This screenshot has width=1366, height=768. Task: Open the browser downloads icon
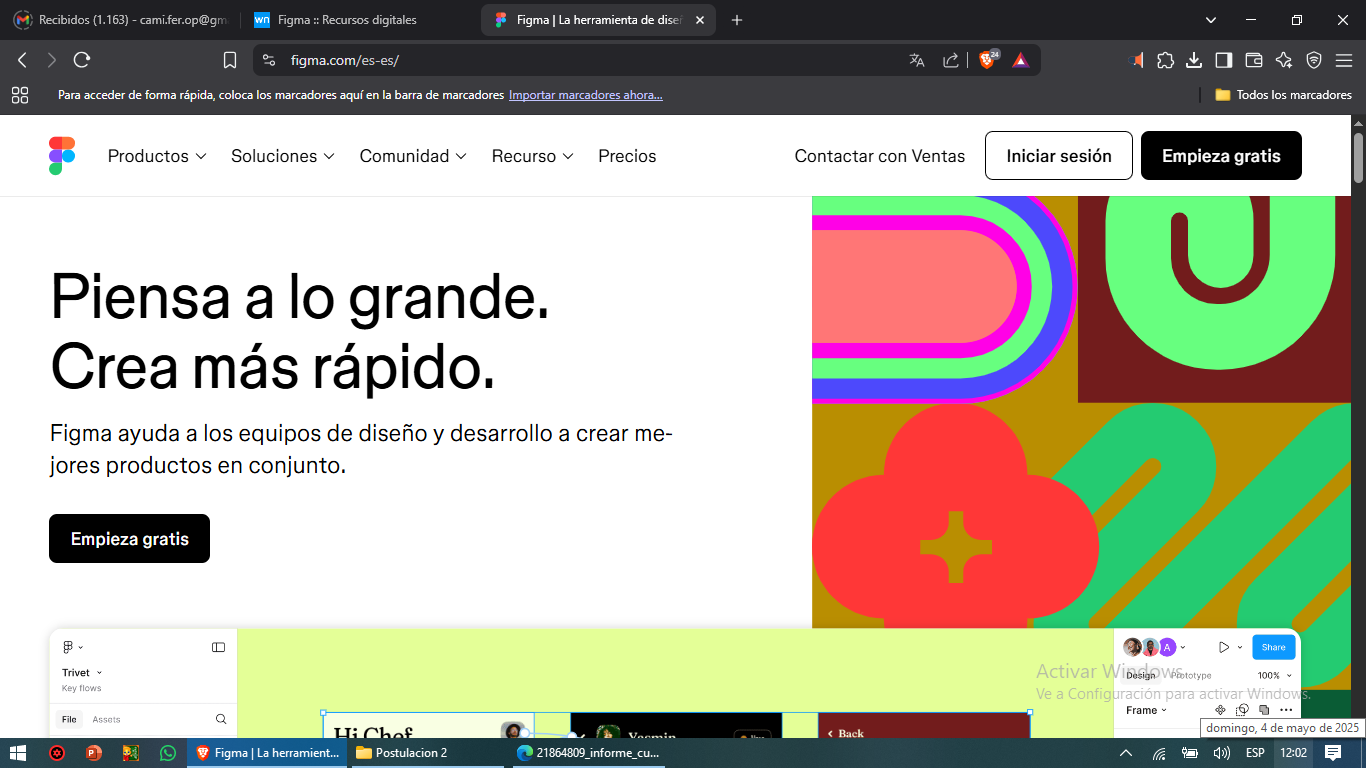[1194, 60]
